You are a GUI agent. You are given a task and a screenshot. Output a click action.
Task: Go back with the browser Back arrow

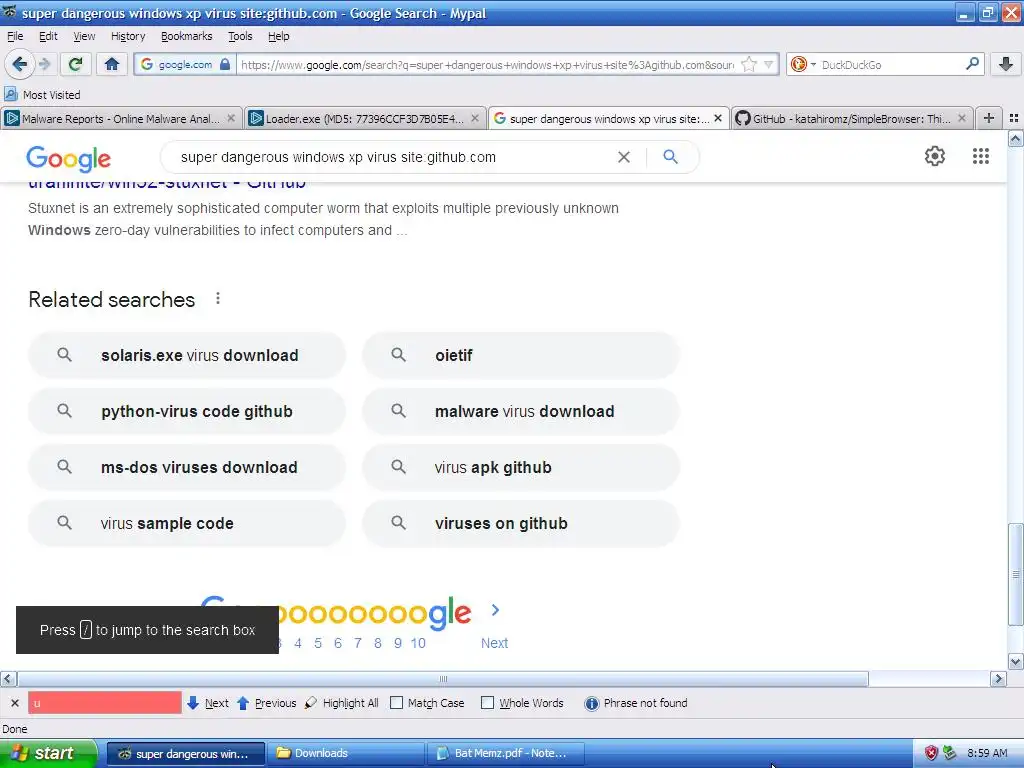coord(19,64)
